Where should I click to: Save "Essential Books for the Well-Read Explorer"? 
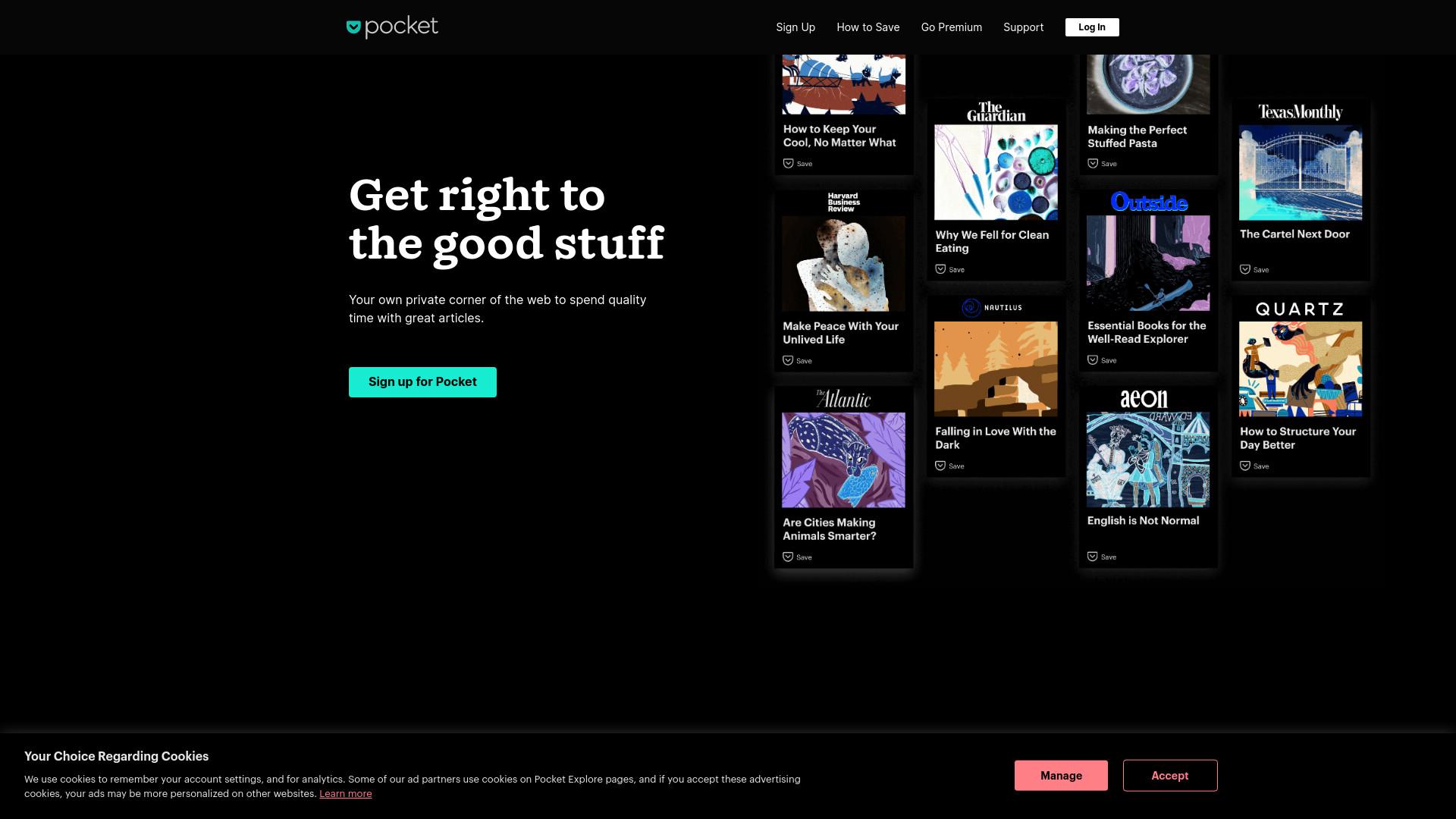(1102, 360)
